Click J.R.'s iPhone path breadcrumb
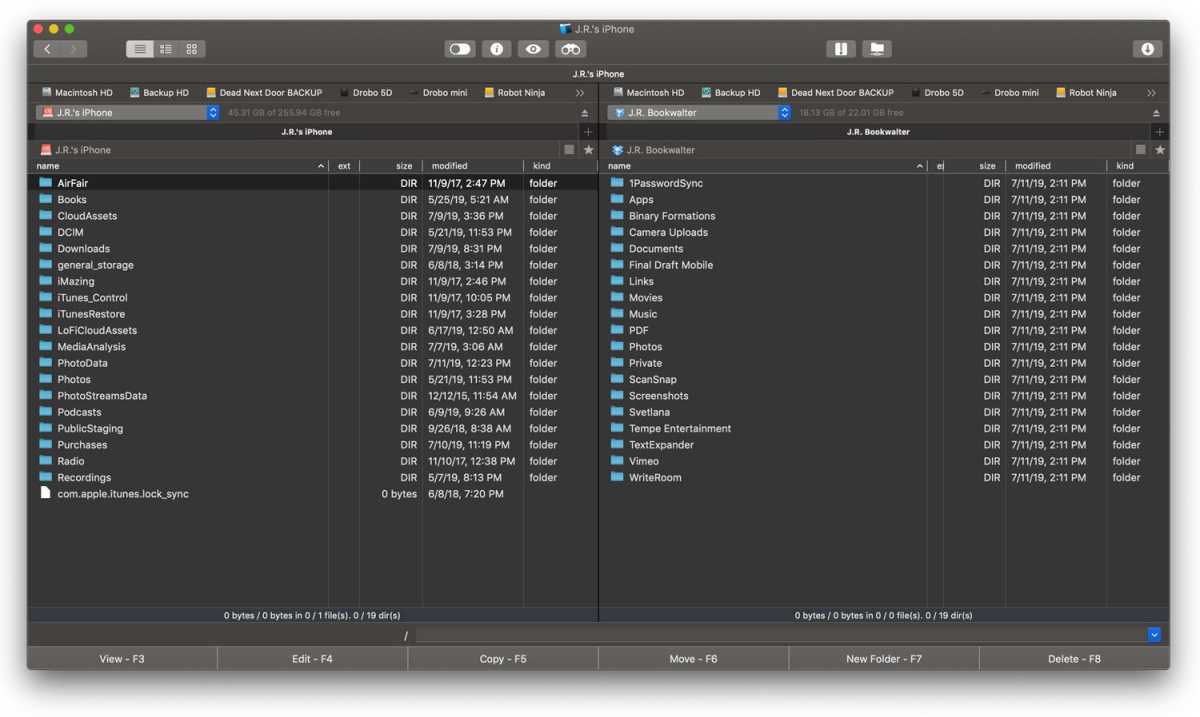Viewport: 1200px width, 717px height. [x=83, y=150]
